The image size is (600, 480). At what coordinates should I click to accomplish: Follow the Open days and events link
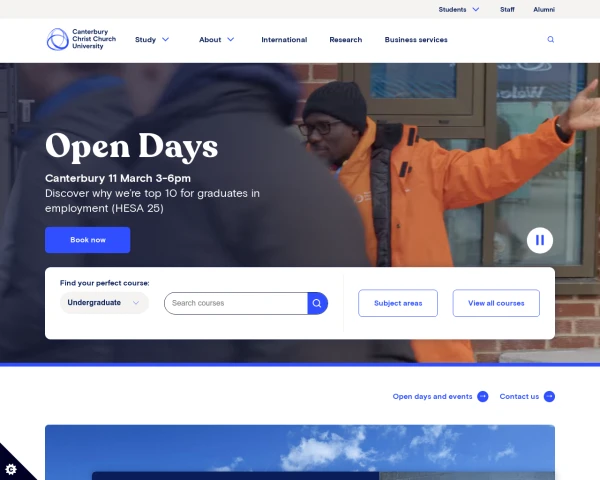coord(432,397)
